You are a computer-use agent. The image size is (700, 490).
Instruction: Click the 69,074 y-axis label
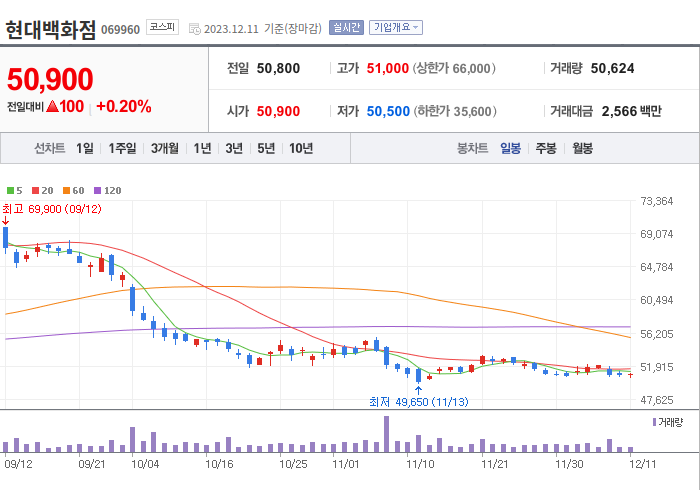[x=656, y=234]
